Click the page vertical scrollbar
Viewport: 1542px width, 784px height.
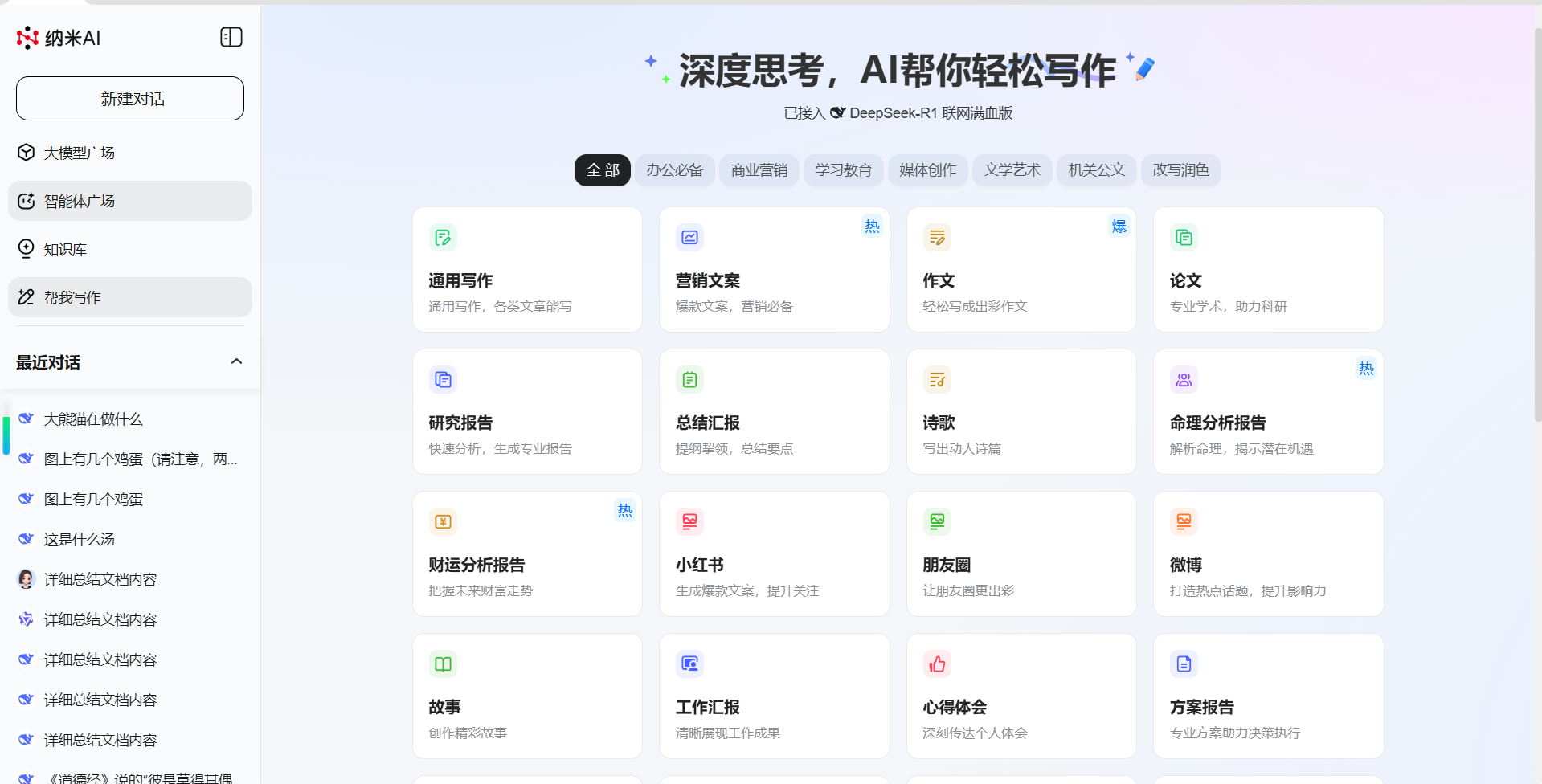coord(1537,225)
